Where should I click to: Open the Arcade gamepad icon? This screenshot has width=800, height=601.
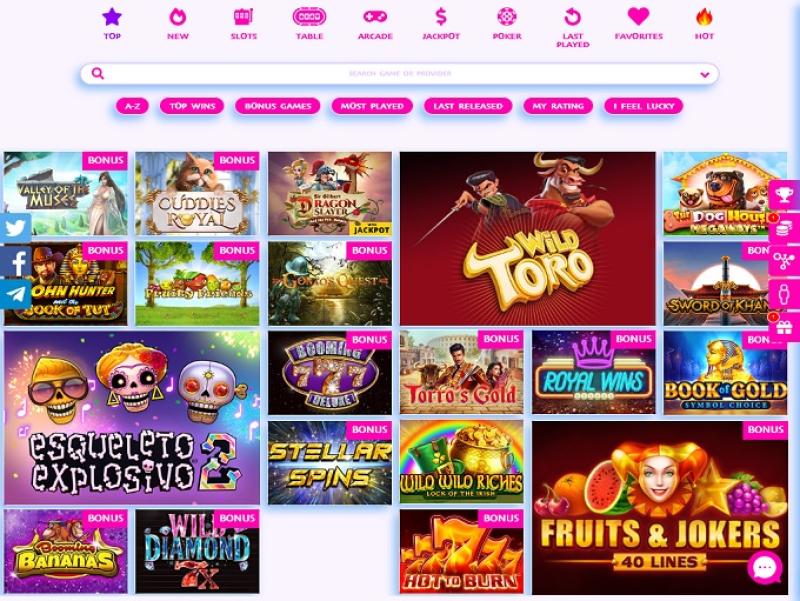[375, 17]
